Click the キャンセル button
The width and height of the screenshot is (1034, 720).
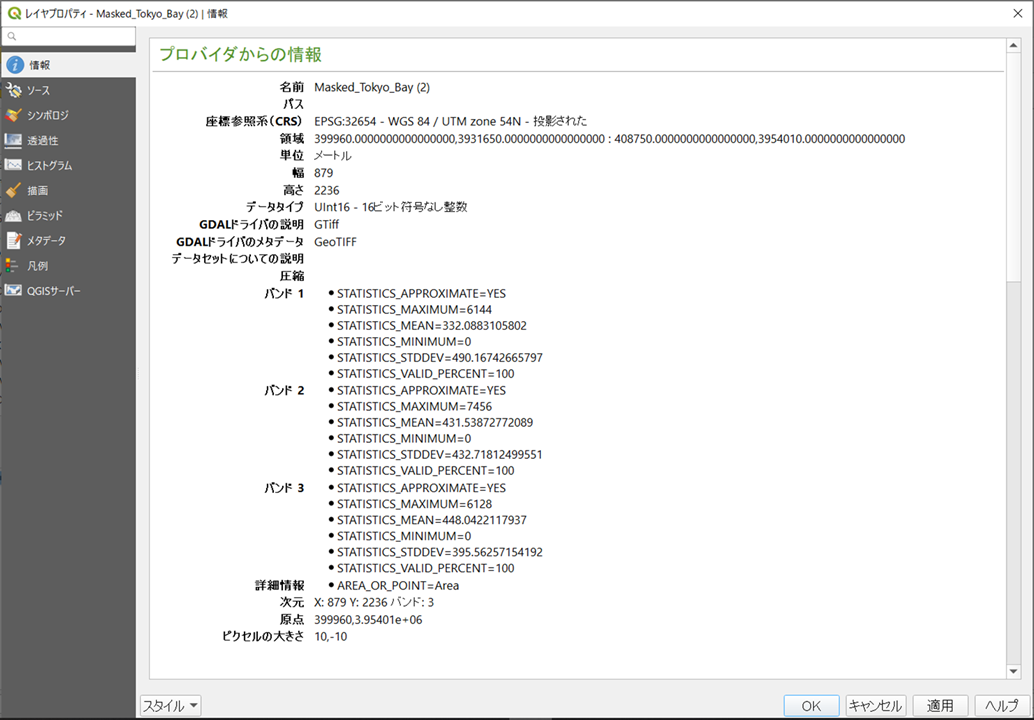[x=876, y=705]
